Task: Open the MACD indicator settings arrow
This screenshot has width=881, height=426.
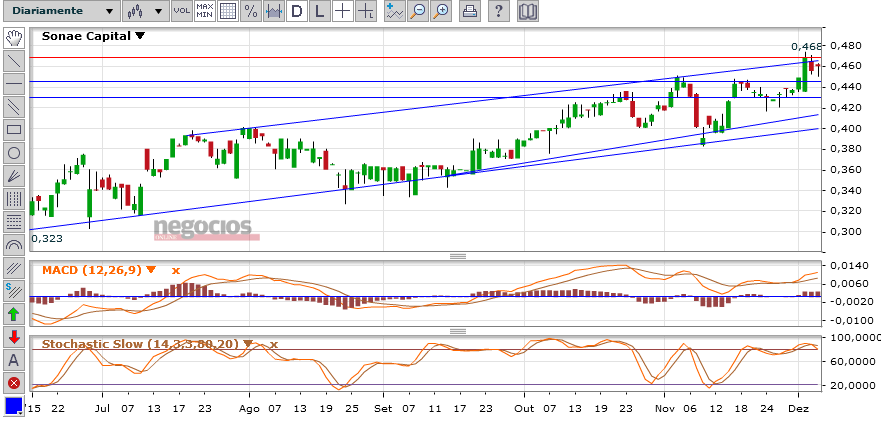Action: pyautogui.click(x=151, y=270)
